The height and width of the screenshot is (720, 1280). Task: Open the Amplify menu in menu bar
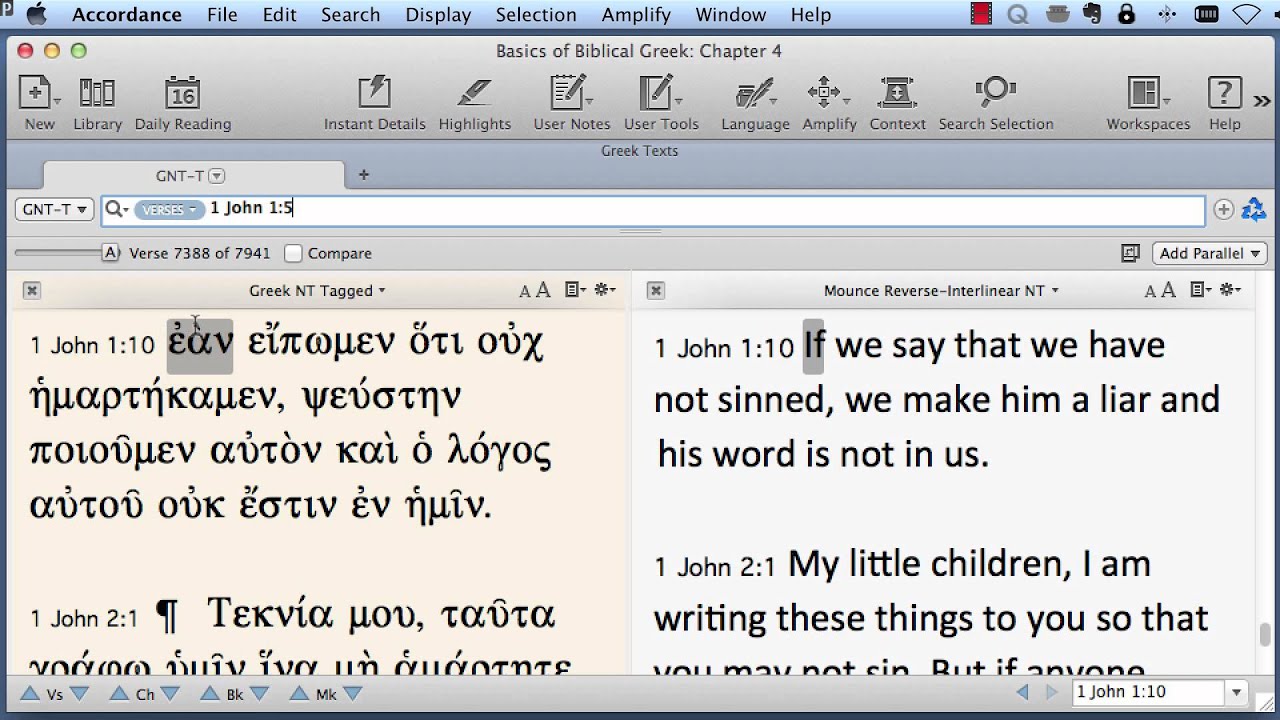636,15
